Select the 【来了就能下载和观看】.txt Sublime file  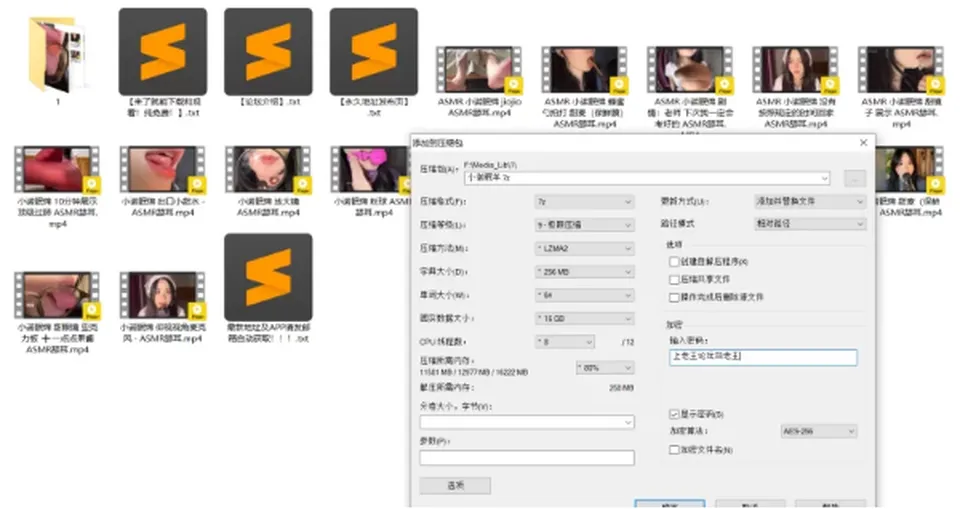pyautogui.click(x=163, y=62)
